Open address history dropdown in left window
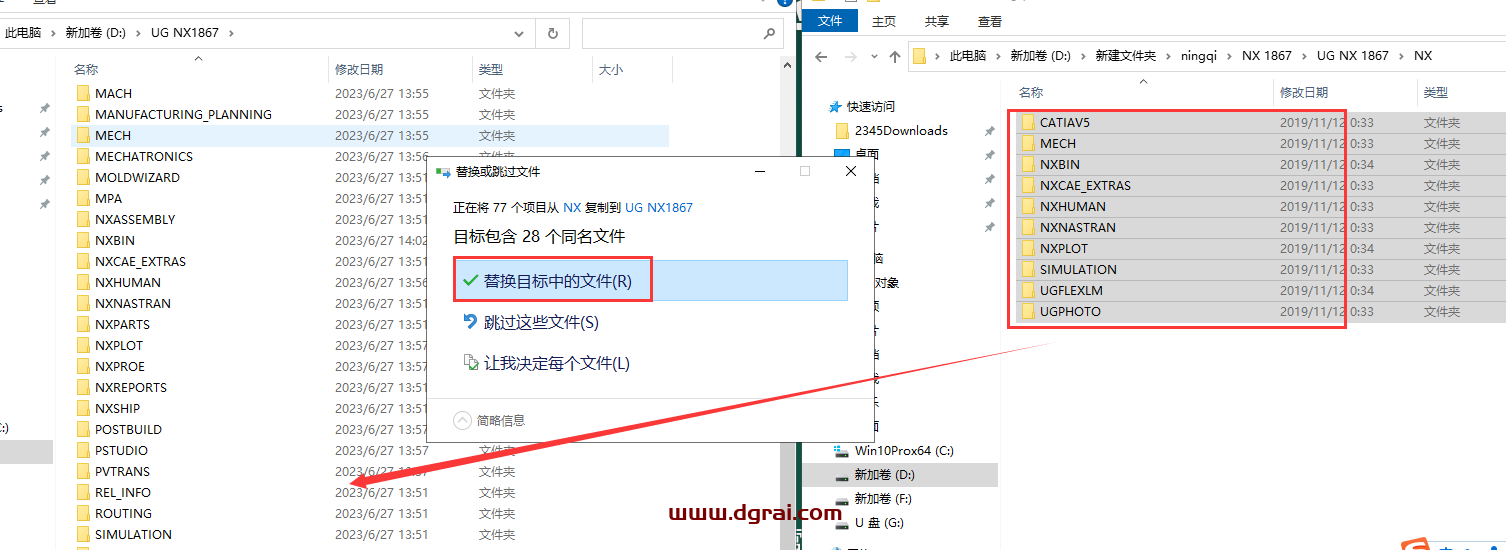Viewport: 1506px width, 550px height. [518, 33]
